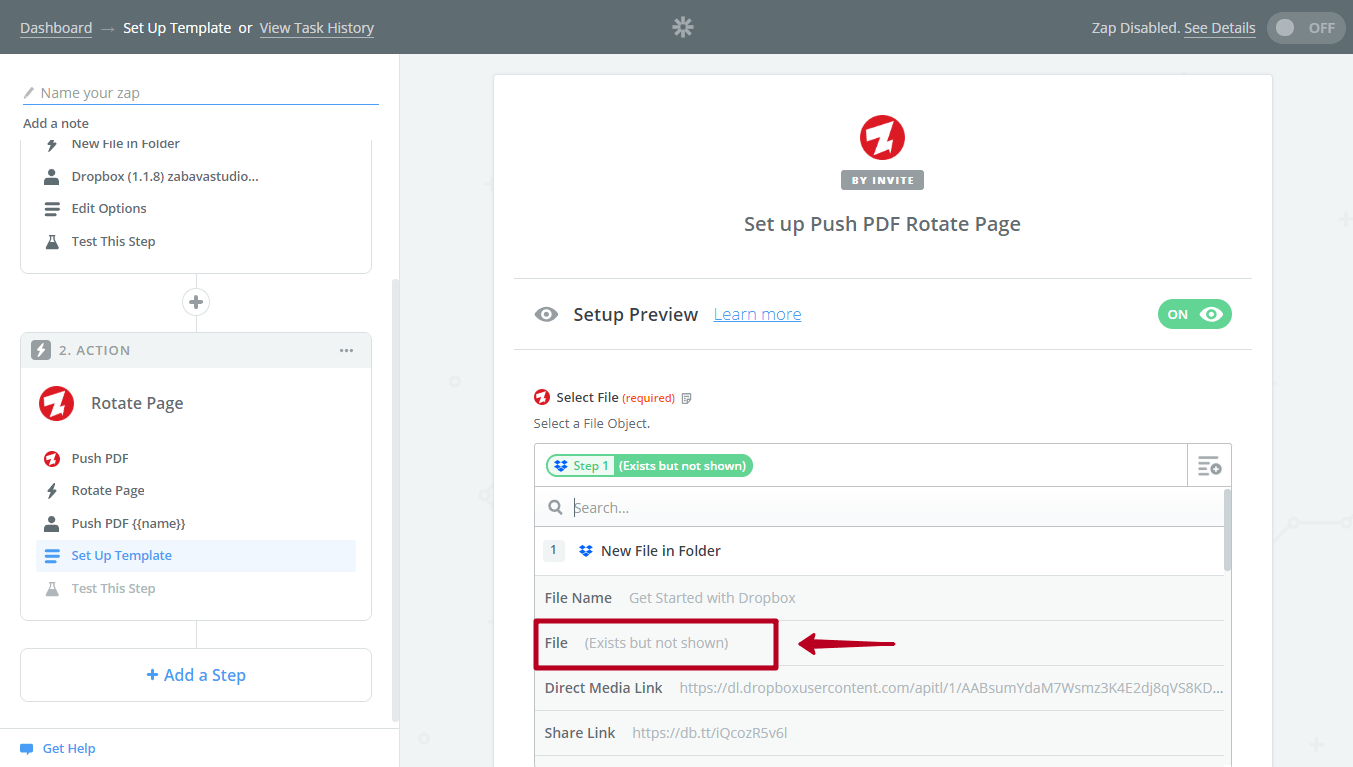This screenshot has height=767, width=1353.
Task: Go to Dashboard link
Action: (x=56, y=28)
